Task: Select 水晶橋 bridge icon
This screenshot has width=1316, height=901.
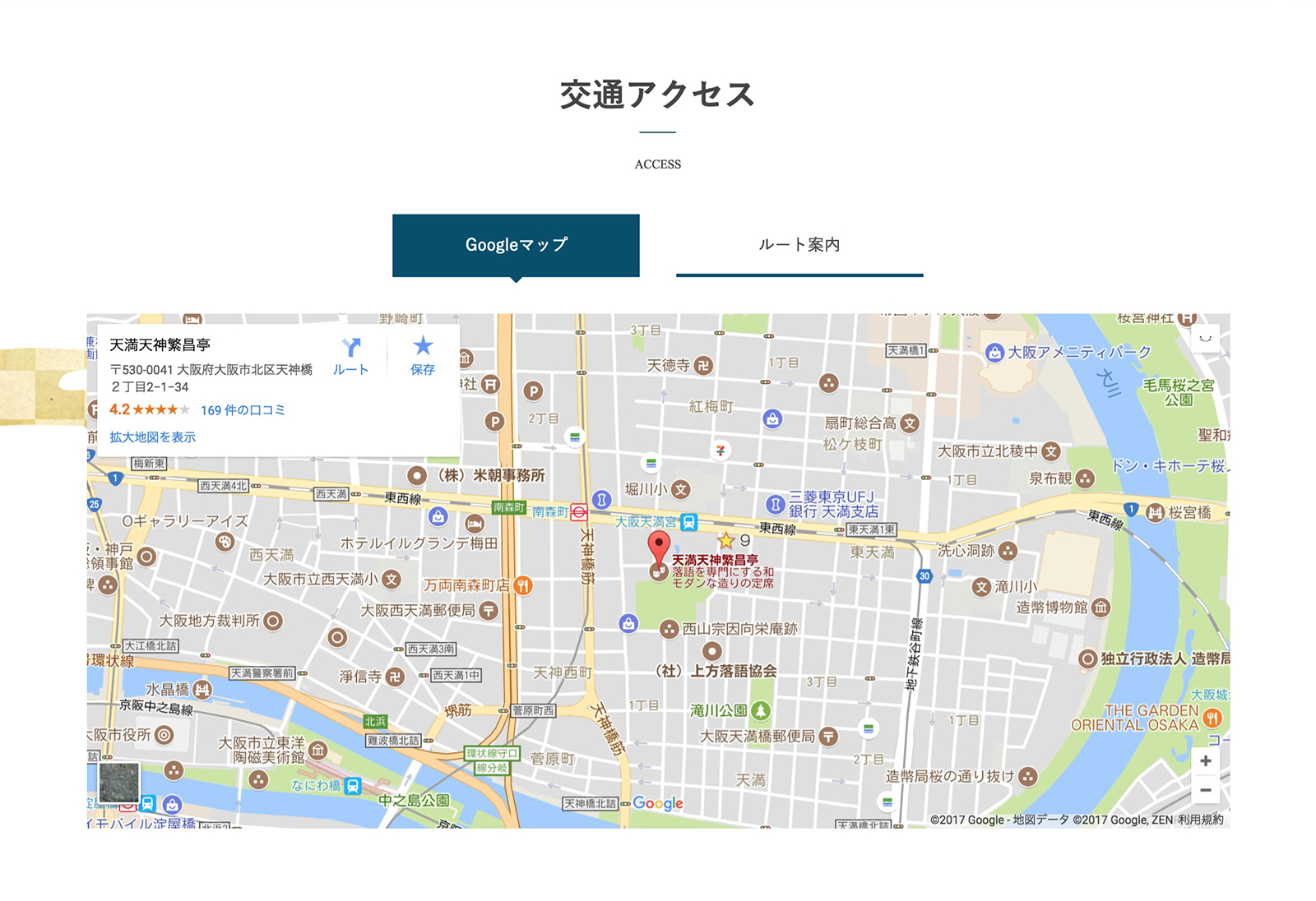Action: [x=202, y=690]
